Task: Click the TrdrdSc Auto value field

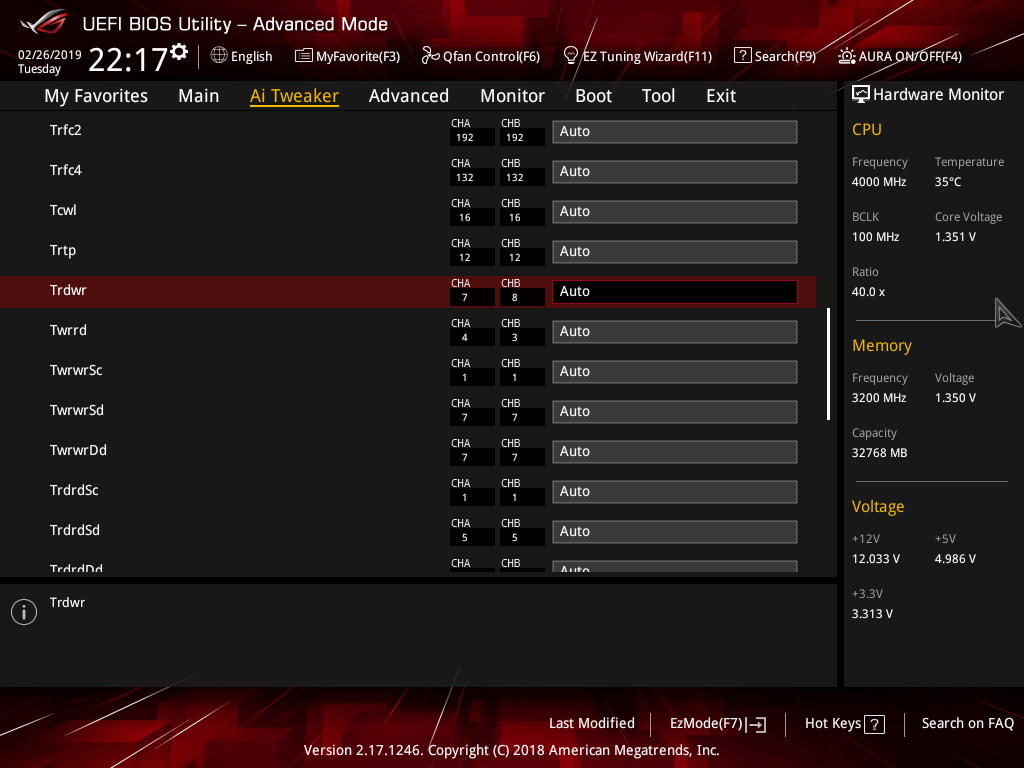Action: click(x=675, y=491)
